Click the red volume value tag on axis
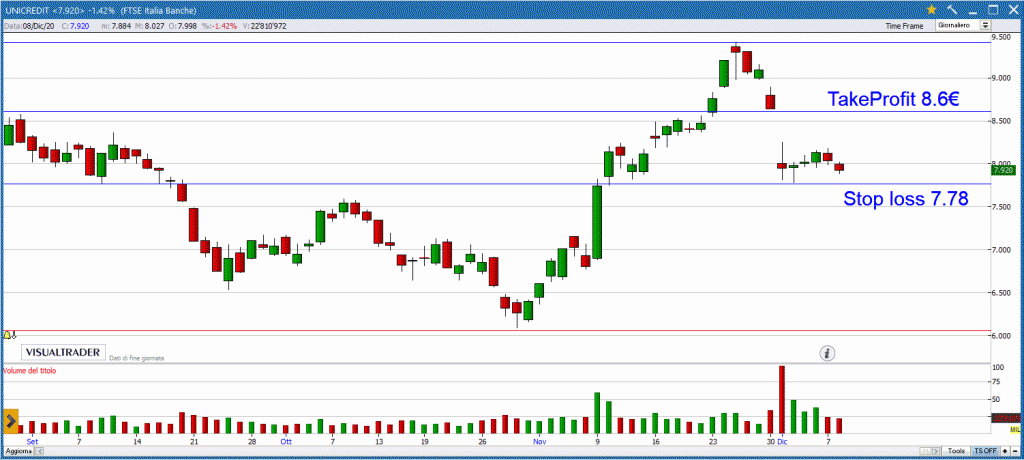The height and width of the screenshot is (460, 1024). (1006, 418)
